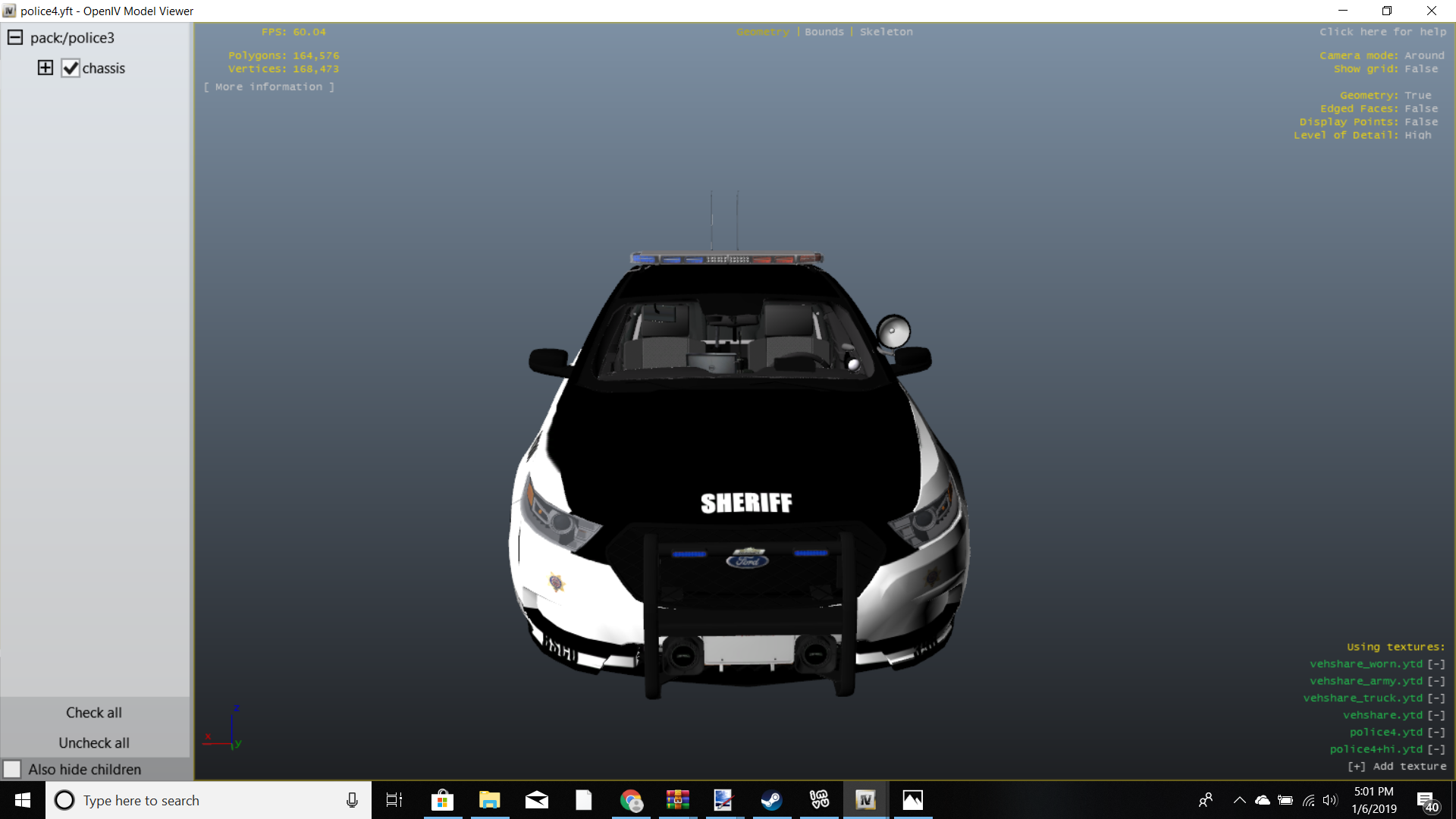Viewport: 1456px width, 819px height.
Task: Click the Photos app taskbar icon
Action: [x=912, y=800]
